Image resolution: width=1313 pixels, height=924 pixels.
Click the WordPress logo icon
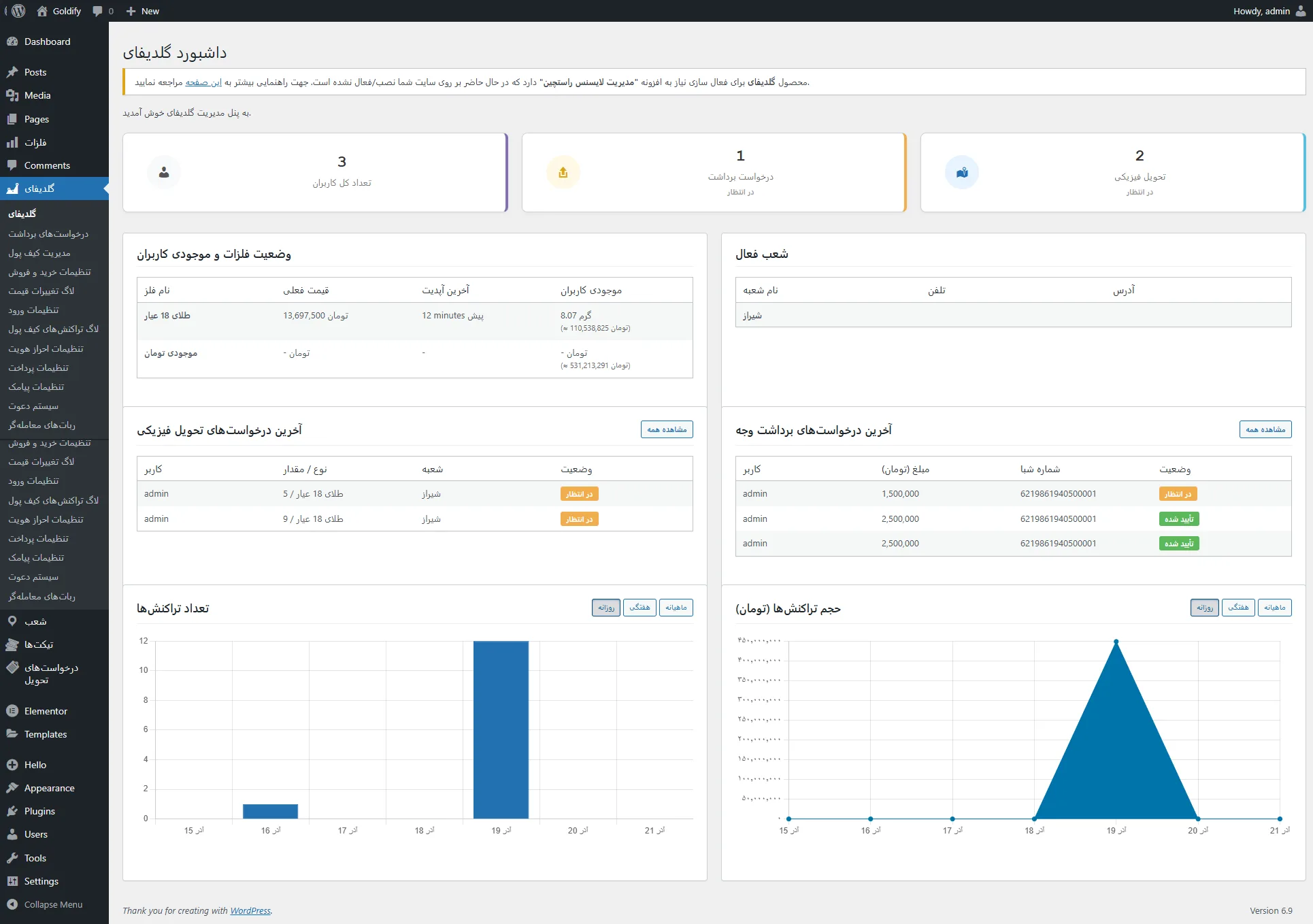[x=18, y=11]
